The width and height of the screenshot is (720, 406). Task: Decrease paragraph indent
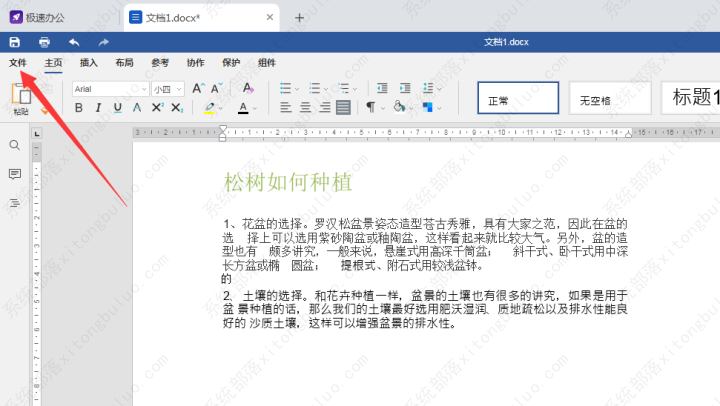tap(382, 88)
